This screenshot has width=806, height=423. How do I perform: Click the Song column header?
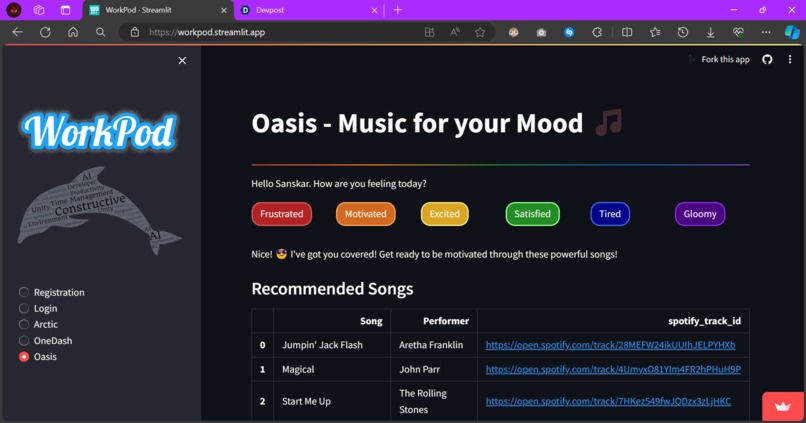coord(332,321)
